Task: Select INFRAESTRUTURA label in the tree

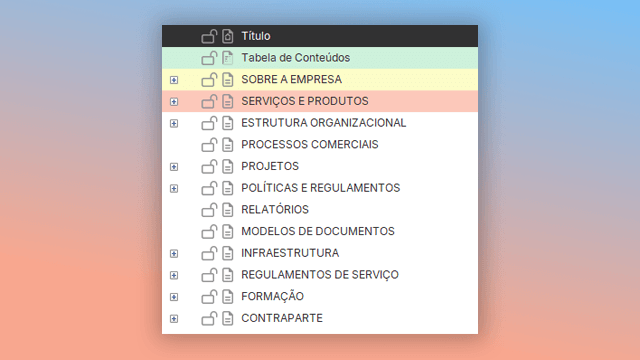Action: [x=290, y=253]
